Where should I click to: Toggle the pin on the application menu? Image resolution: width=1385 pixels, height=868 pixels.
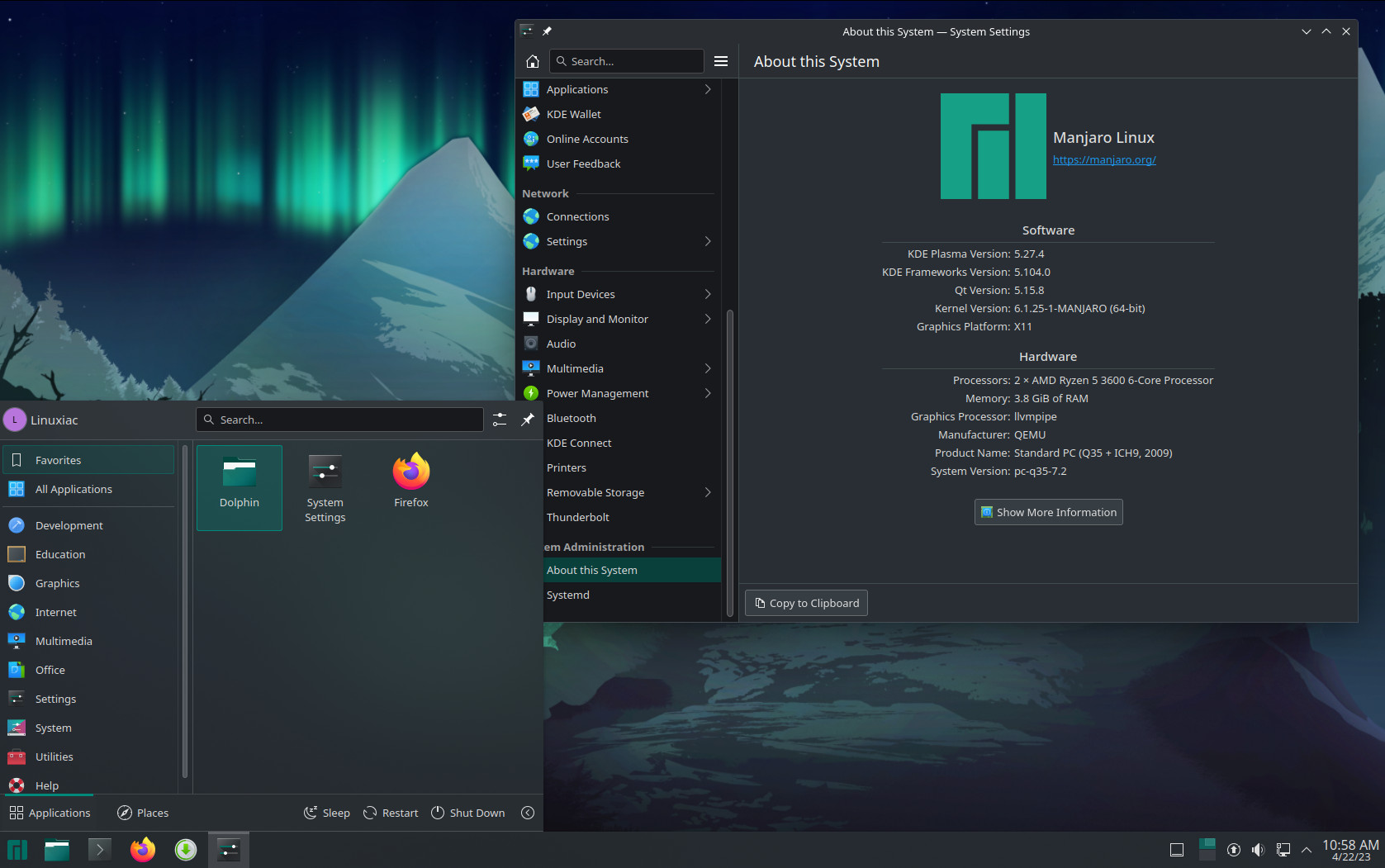pyautogui.click(x=528, y=420)
